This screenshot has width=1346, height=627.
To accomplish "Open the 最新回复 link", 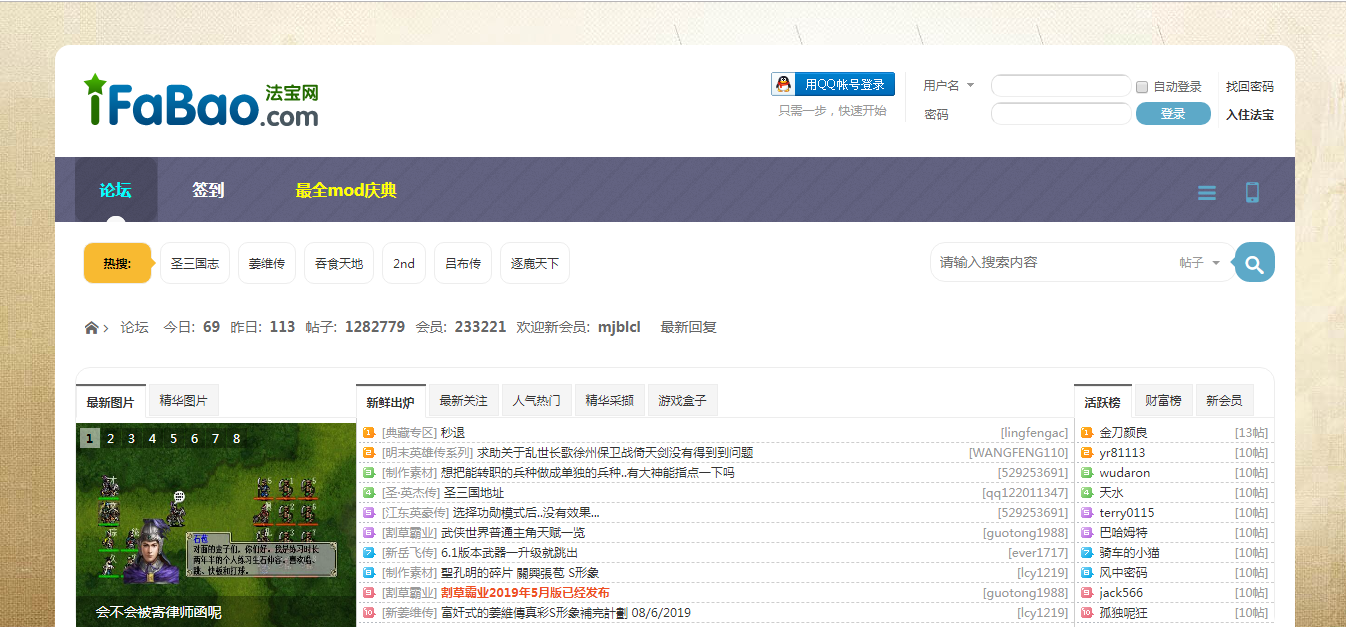I will pos(689,327).
